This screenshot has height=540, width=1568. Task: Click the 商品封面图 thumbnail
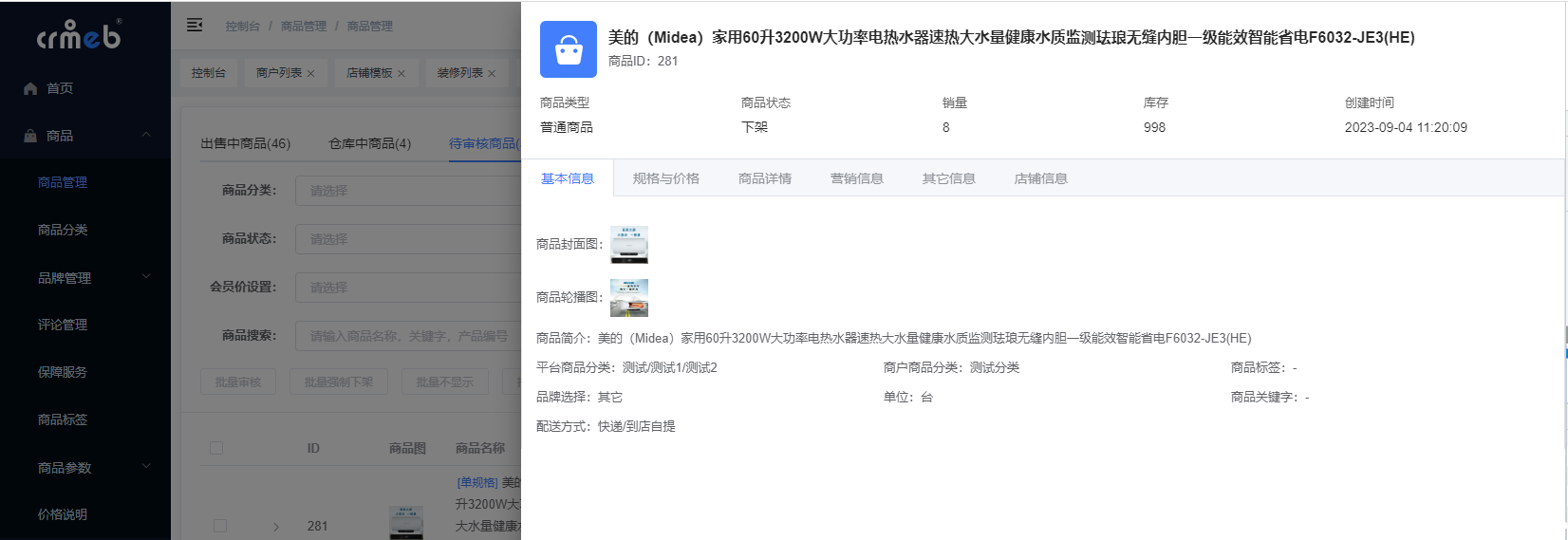pyautogui.click(x=628, y=245)
